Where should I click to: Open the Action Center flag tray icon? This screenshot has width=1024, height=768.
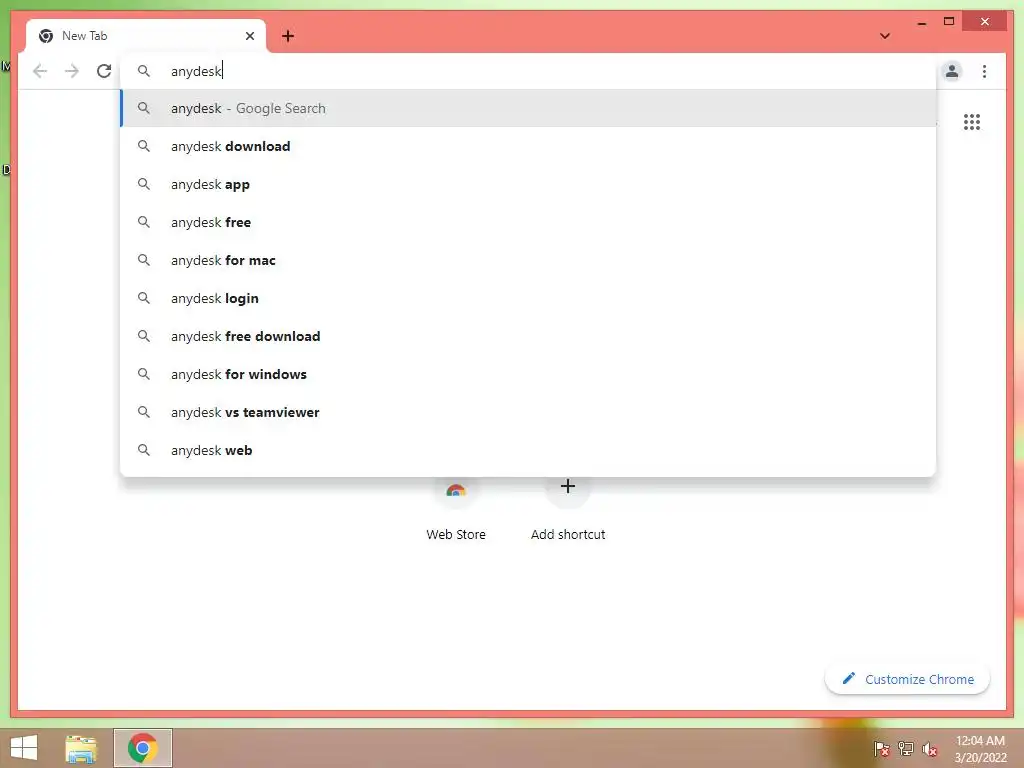point(882,748)
